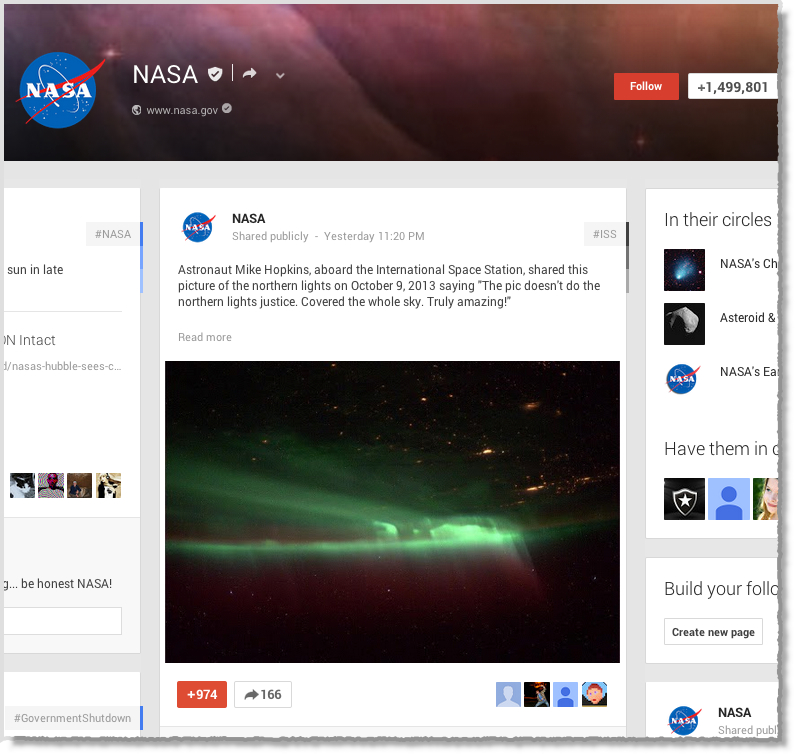Open the NASA avatar on the northern lights post
Viewport: 795px width, 754px height.
point(198,227)
